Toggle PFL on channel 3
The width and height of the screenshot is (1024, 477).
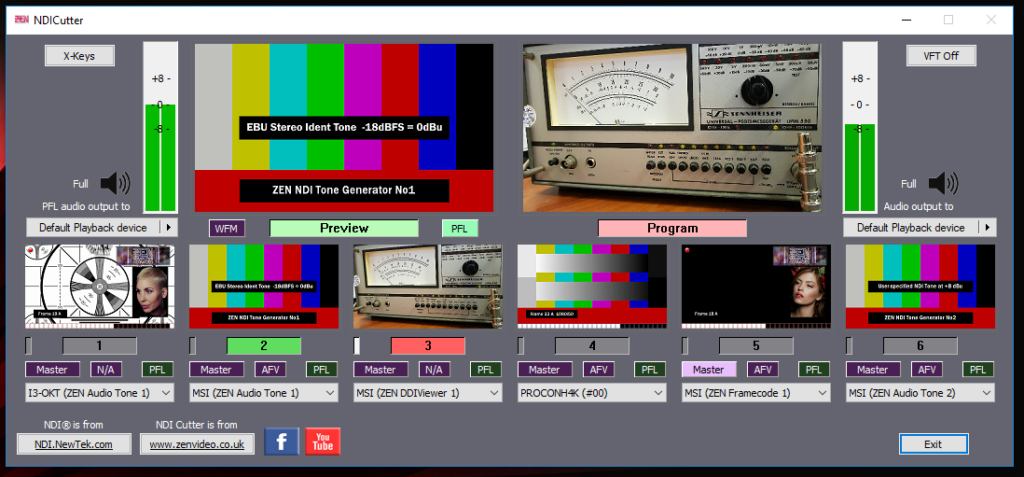coord(486,369)
